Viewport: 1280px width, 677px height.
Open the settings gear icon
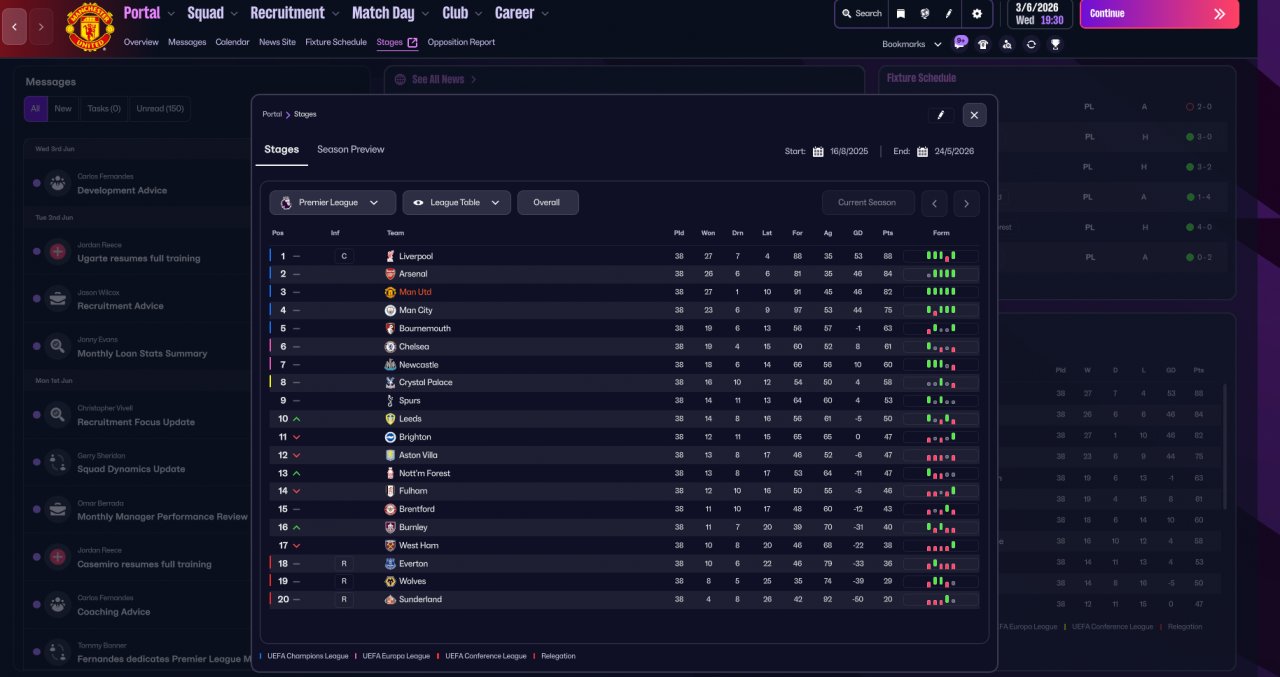tap(977, 14)
